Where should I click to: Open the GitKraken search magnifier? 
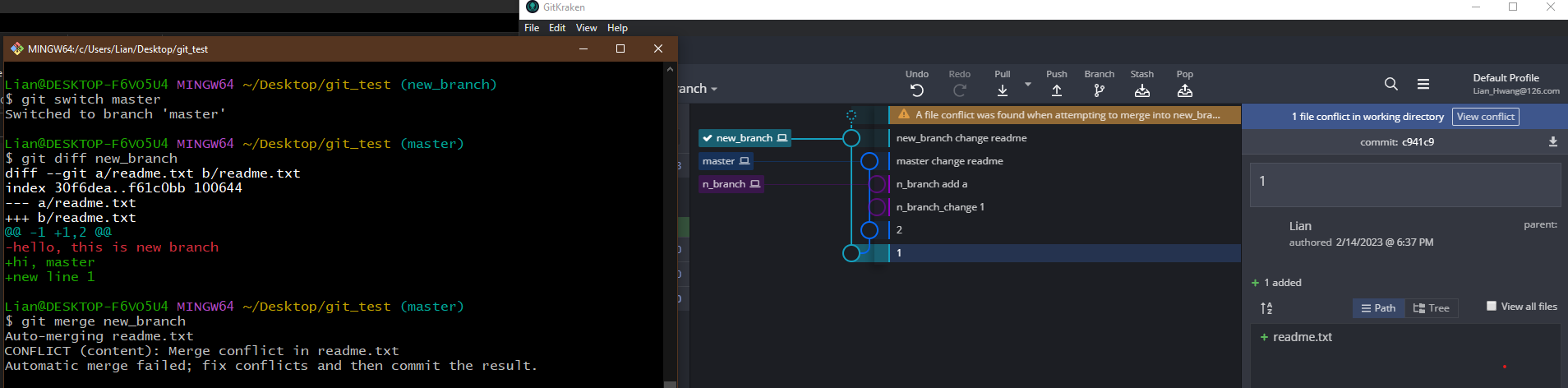pos(1390,84)
